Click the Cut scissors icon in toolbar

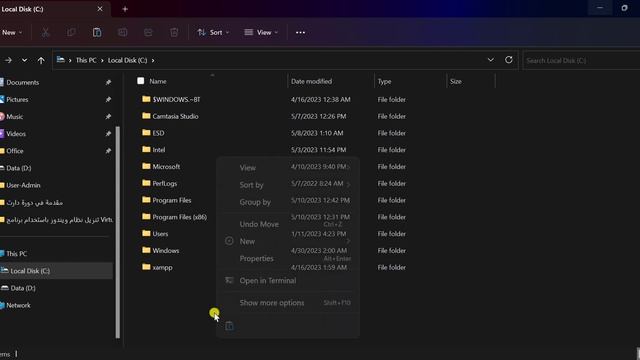click(x=45, y=33)
